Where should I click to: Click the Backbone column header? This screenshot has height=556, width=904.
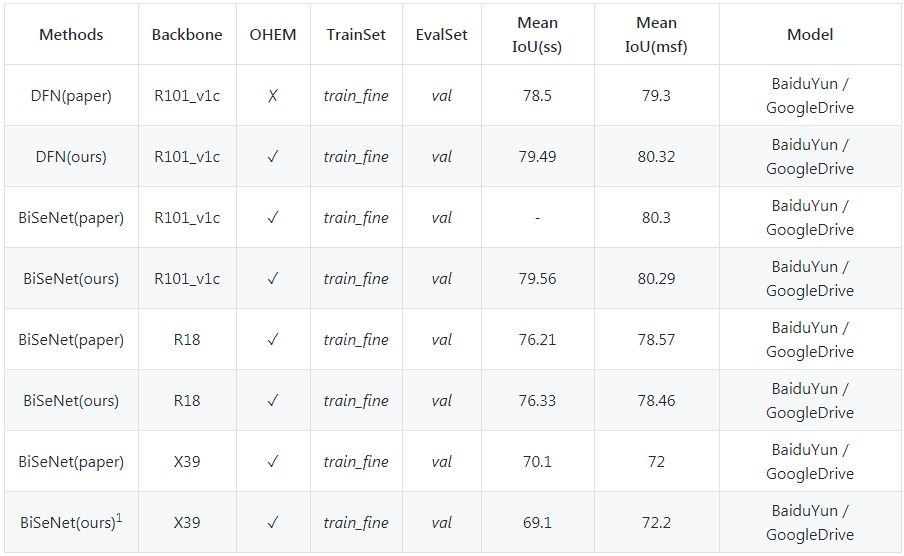pos(187,34)
